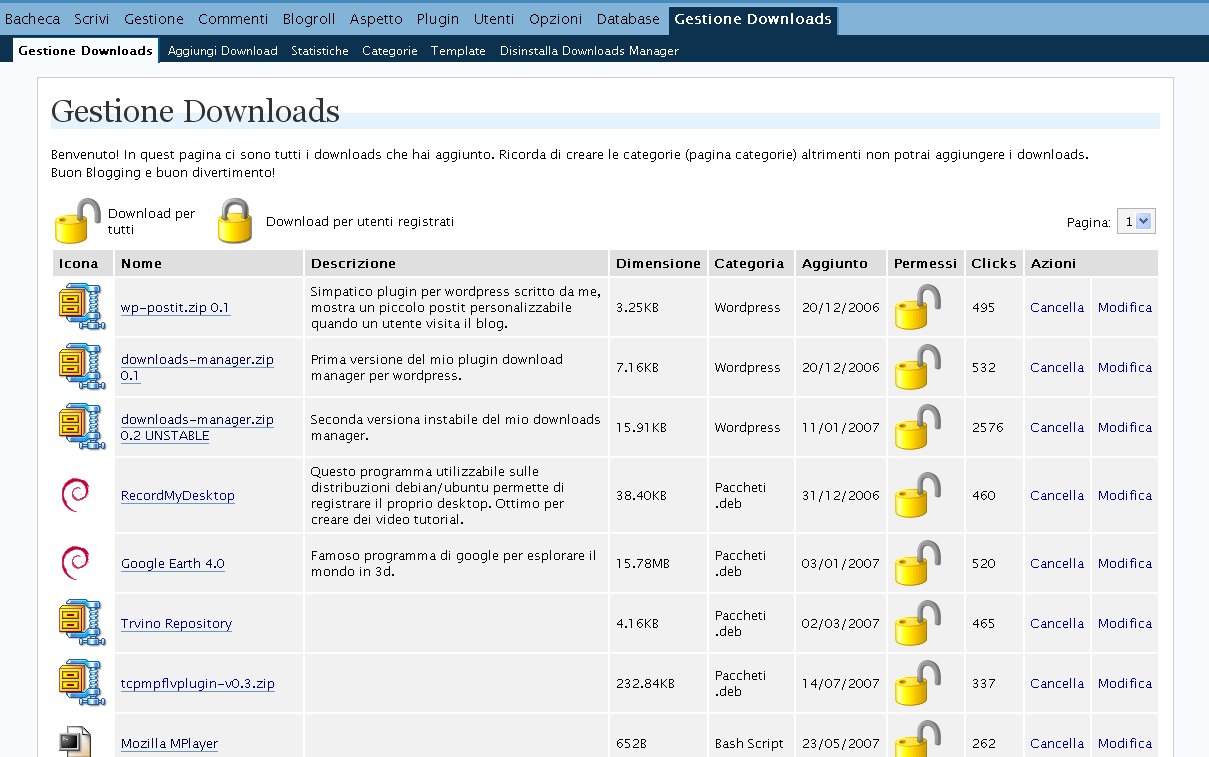This screenshot has width=1209, height=757.
Task: Open the Commenti menu
Action: pyautogui.click(x=233, y=19)
